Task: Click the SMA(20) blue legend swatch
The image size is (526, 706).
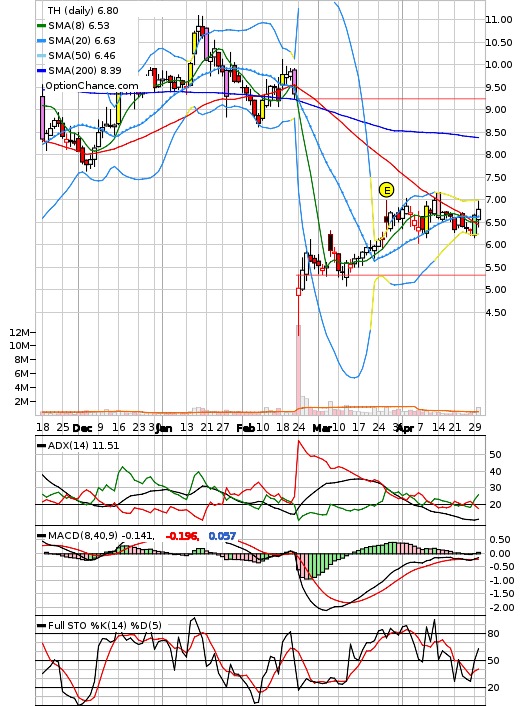Action: tap(41, 41)
